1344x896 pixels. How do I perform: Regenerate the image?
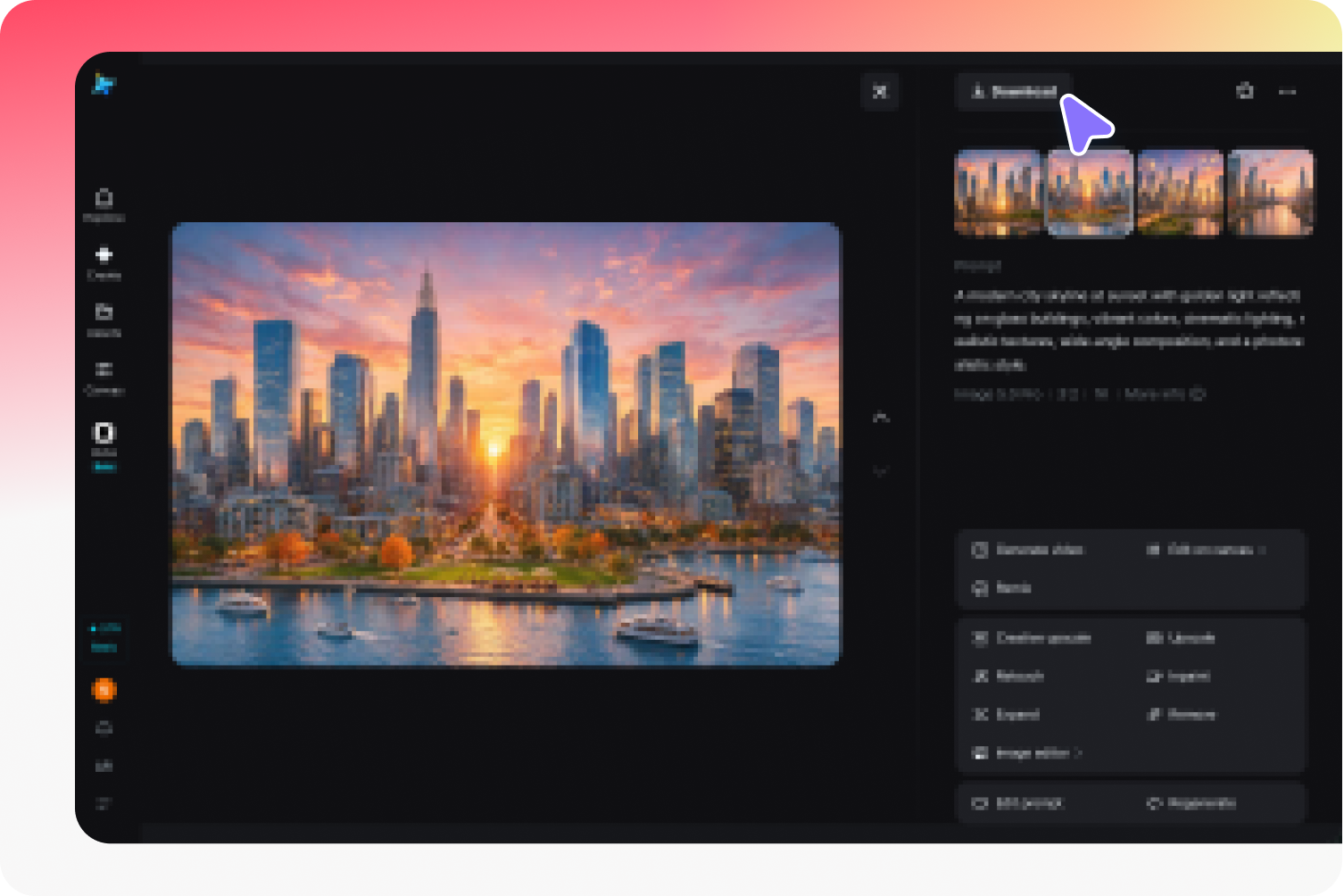point(1191,803)
